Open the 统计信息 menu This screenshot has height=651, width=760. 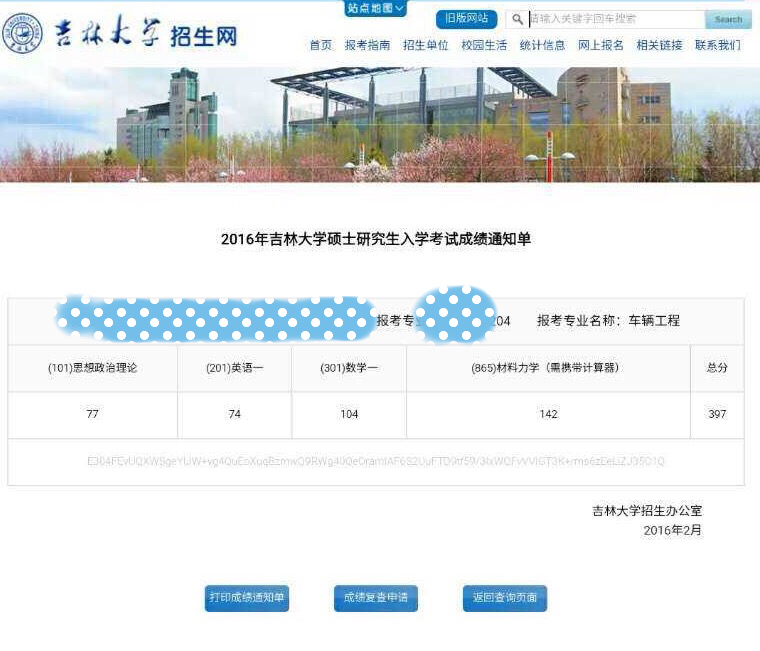click(x=542, y=45)
